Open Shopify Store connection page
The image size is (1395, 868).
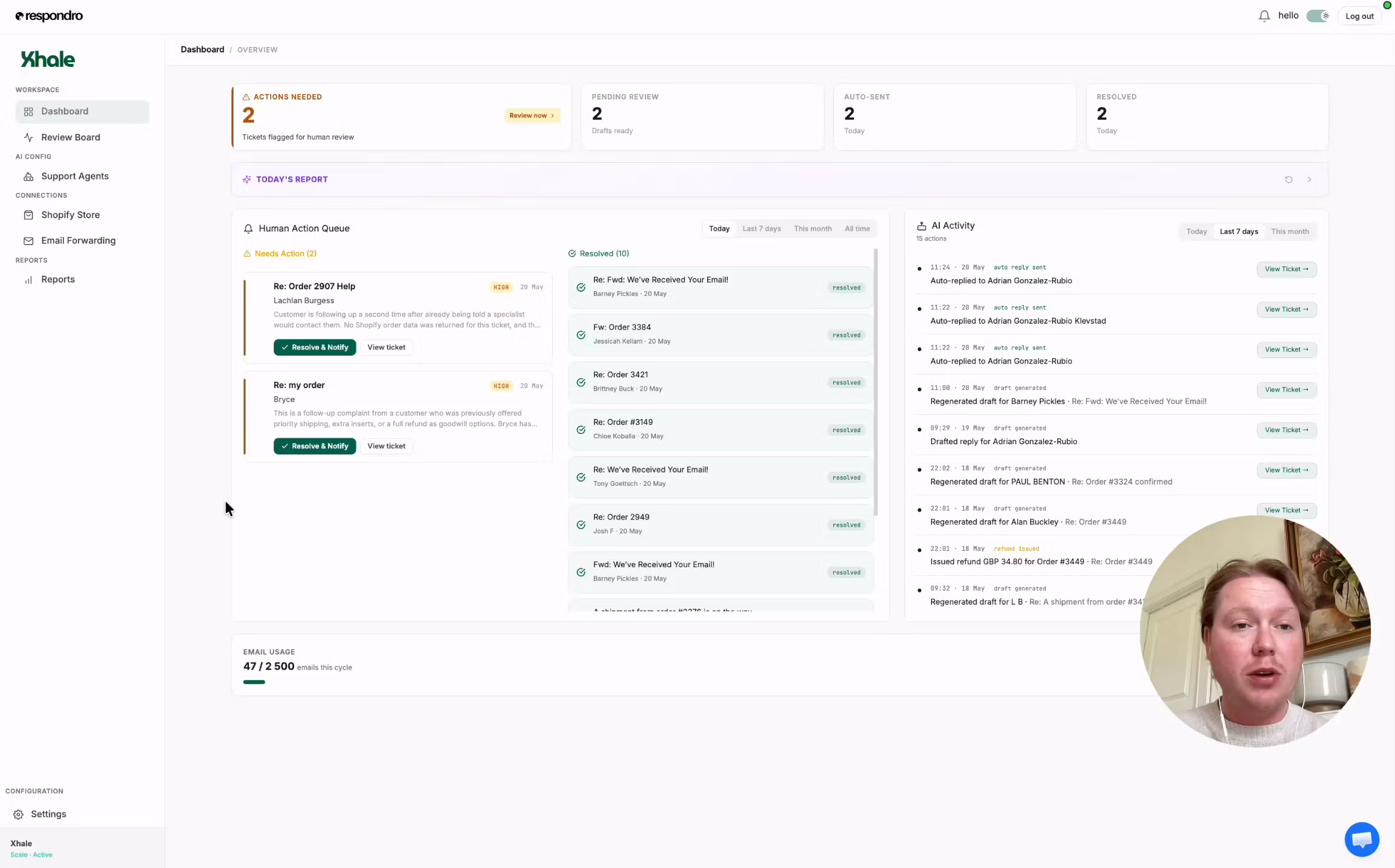click(82, 215)
